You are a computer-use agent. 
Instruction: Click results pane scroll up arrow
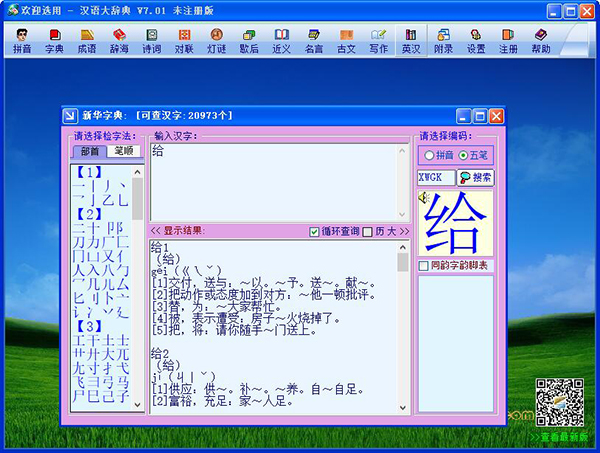(x=403, y=248)
